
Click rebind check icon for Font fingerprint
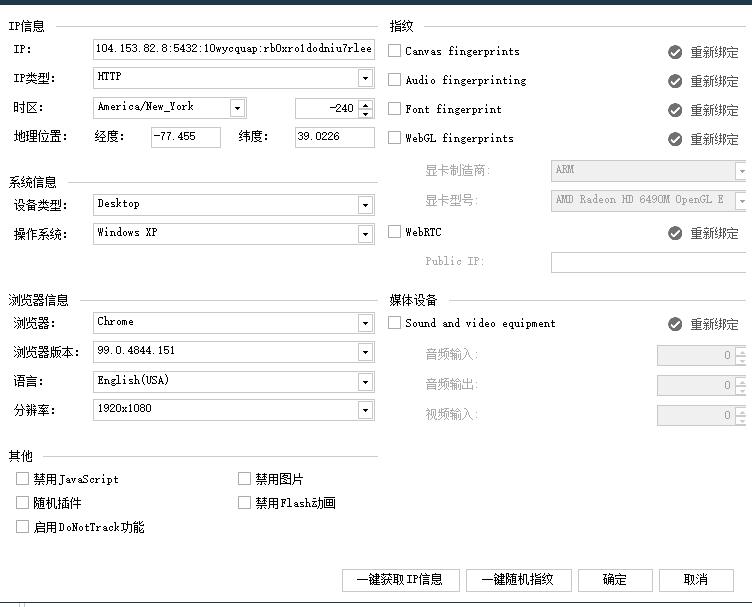(675, 110)
